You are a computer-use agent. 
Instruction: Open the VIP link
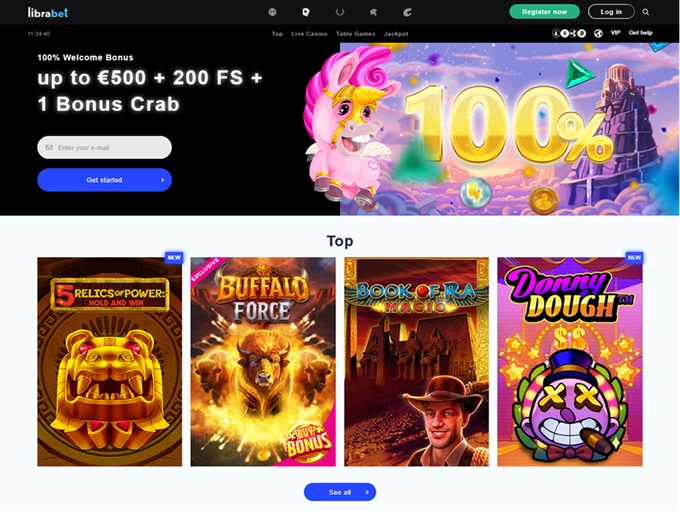615,33
